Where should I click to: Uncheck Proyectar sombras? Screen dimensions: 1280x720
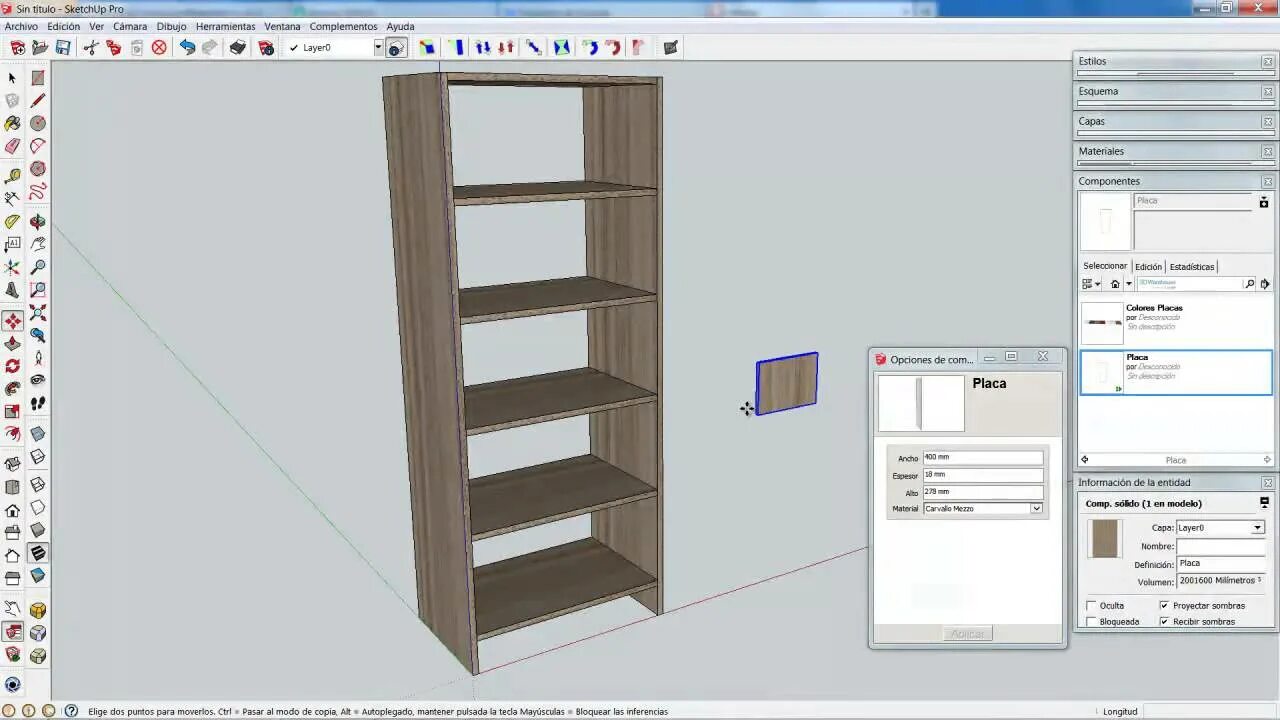[1164, 606]
